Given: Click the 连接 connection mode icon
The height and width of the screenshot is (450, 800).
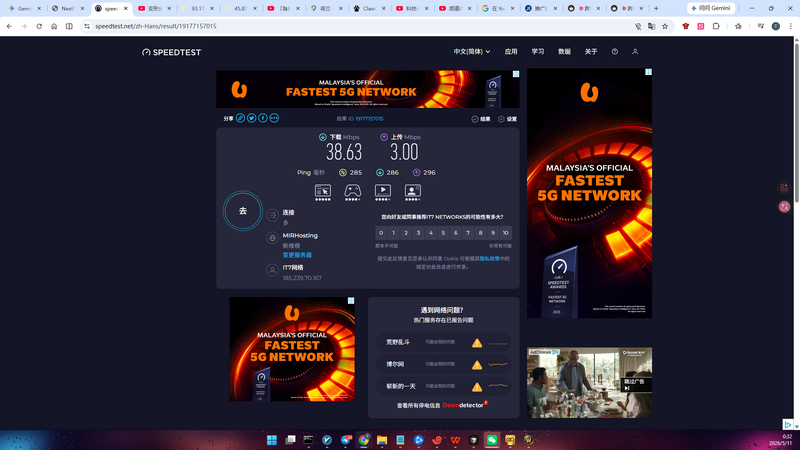Looking at the screenshot, I should click(x=272, y=215).
